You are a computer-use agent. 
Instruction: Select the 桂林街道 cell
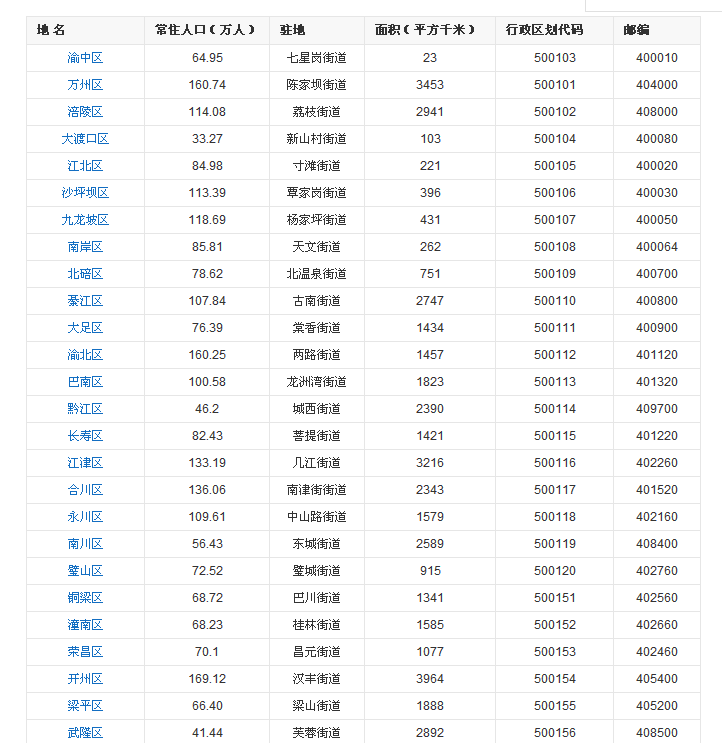(316, 625)
